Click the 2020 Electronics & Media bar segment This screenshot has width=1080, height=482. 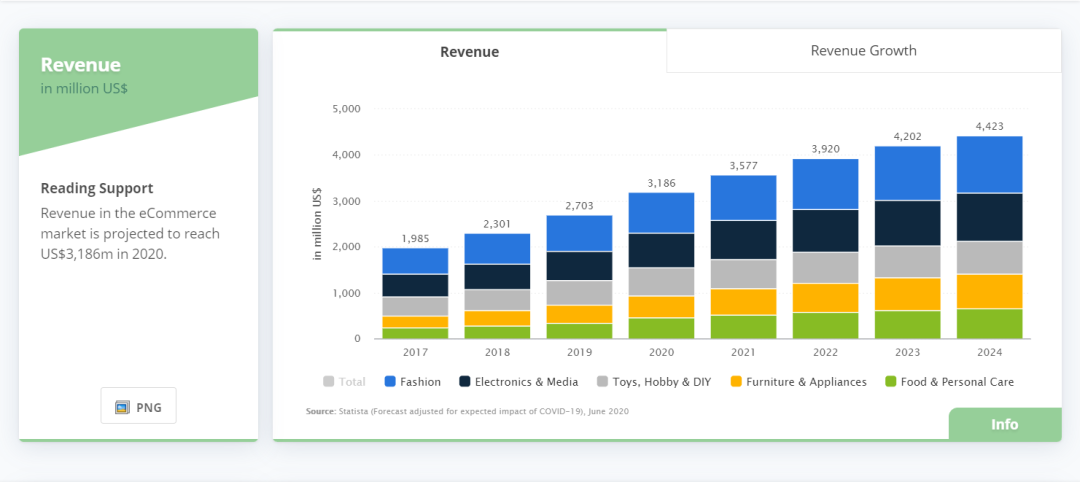pos(661,251)
